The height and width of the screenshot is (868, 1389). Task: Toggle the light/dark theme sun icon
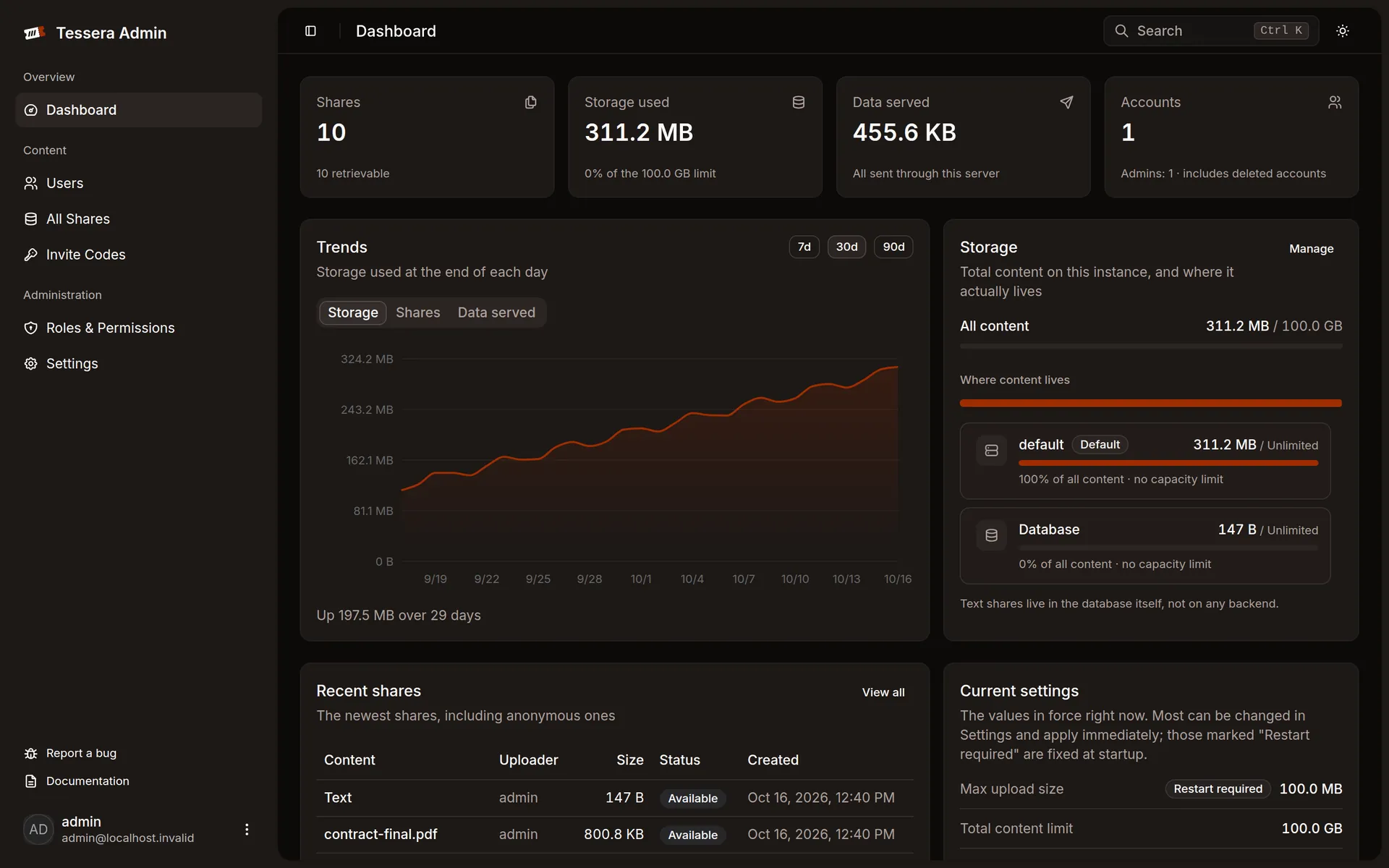[x=1343, y=31]
